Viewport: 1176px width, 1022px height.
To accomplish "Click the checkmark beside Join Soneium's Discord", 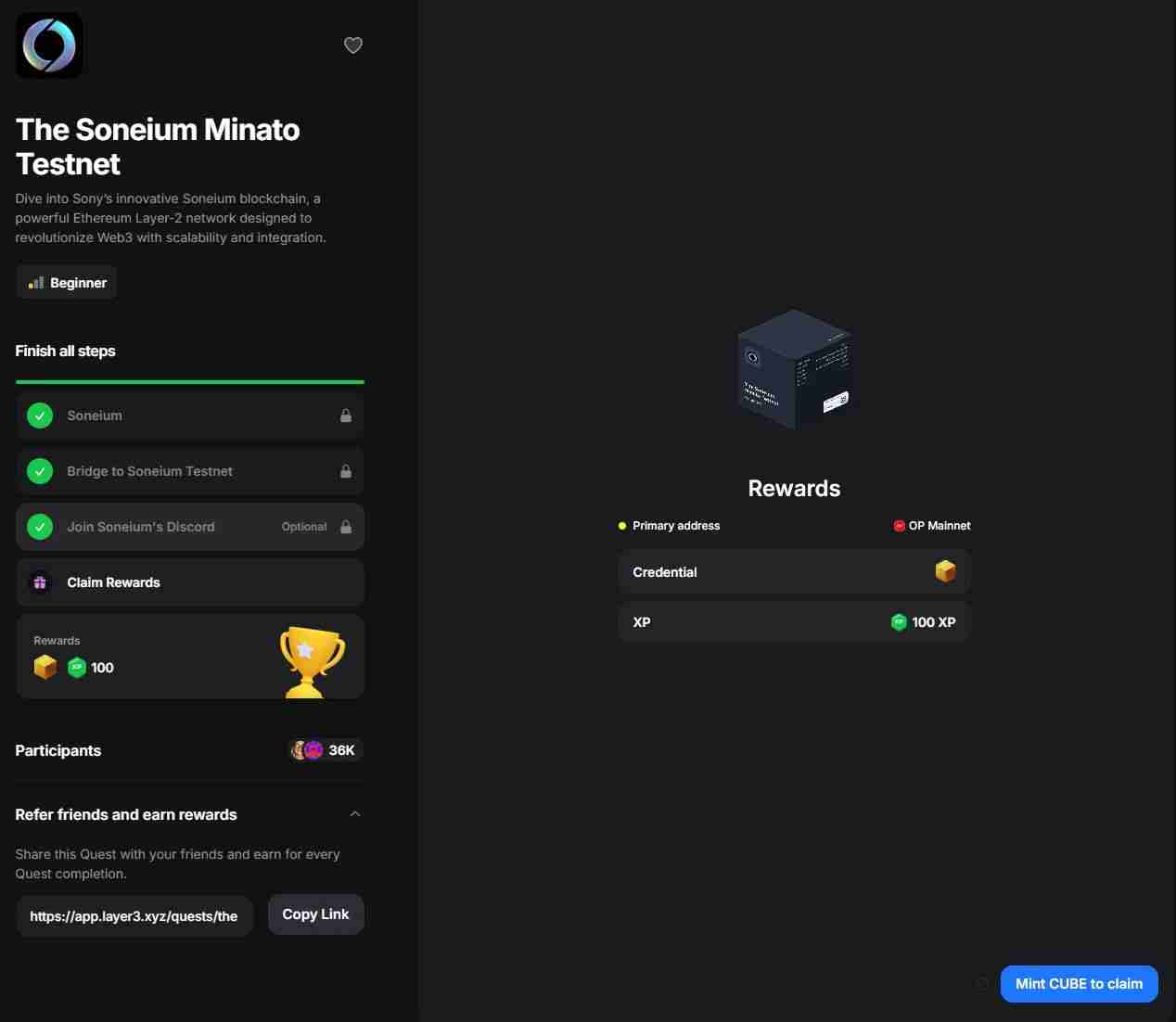I will 40,527.
